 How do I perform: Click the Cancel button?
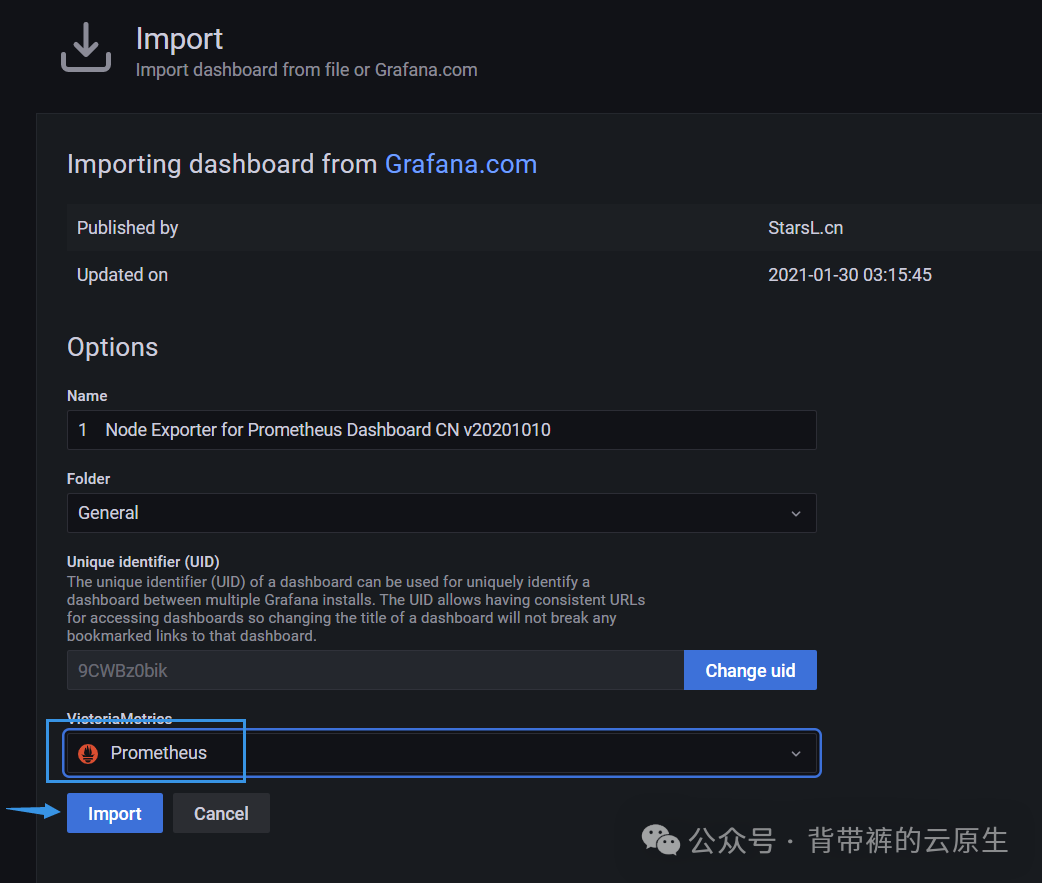[x=221, y=813]
